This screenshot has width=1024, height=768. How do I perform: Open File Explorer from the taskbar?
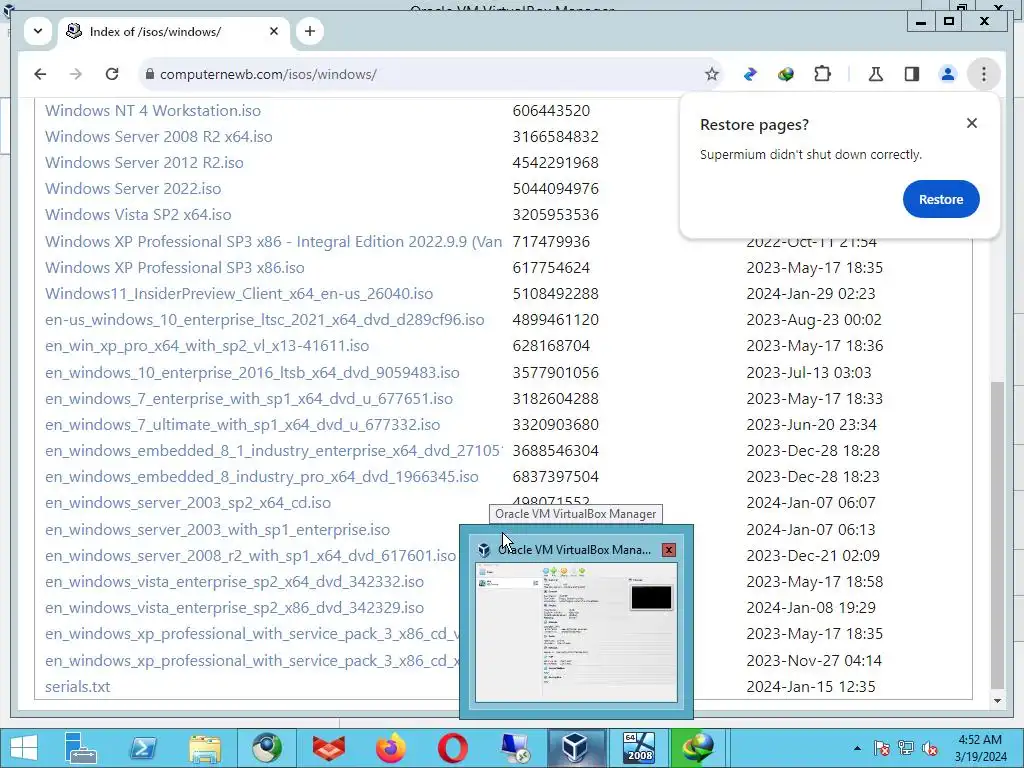click(x=205, y=748)
